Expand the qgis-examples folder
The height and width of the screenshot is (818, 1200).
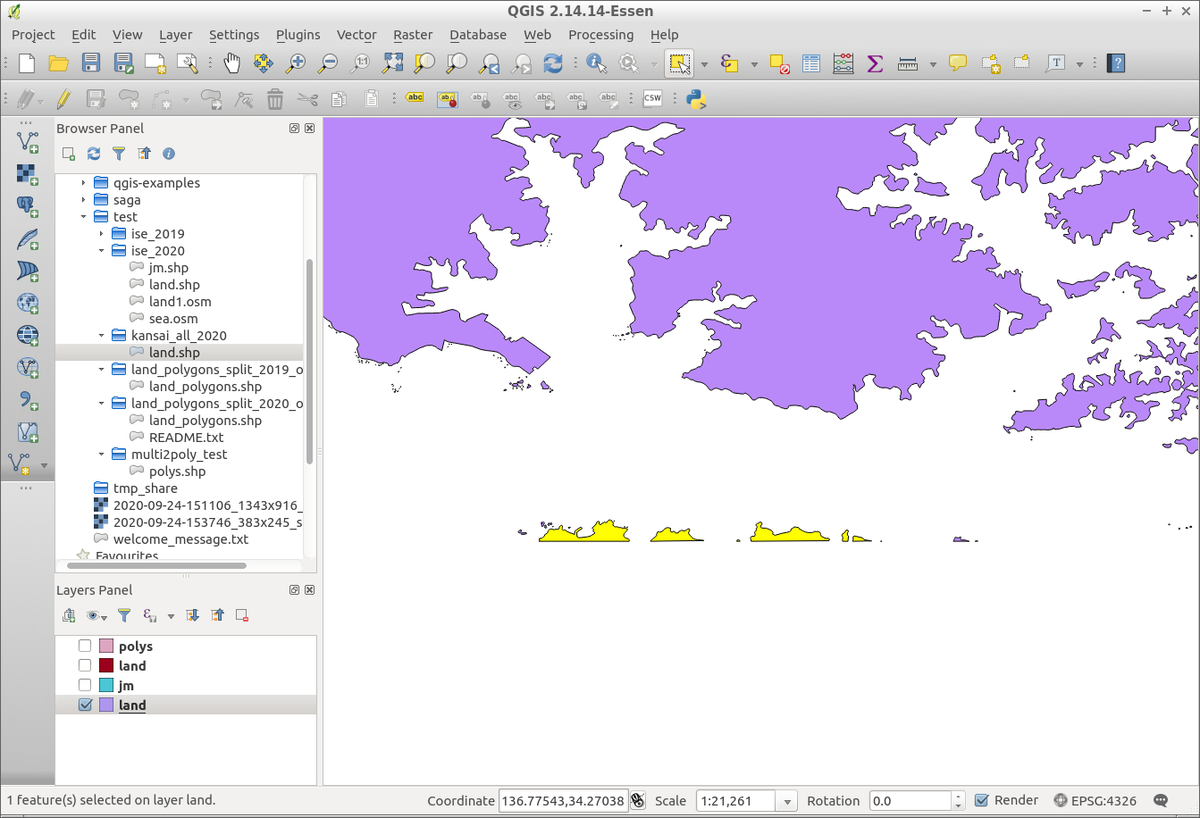click(x=84, y=183)
